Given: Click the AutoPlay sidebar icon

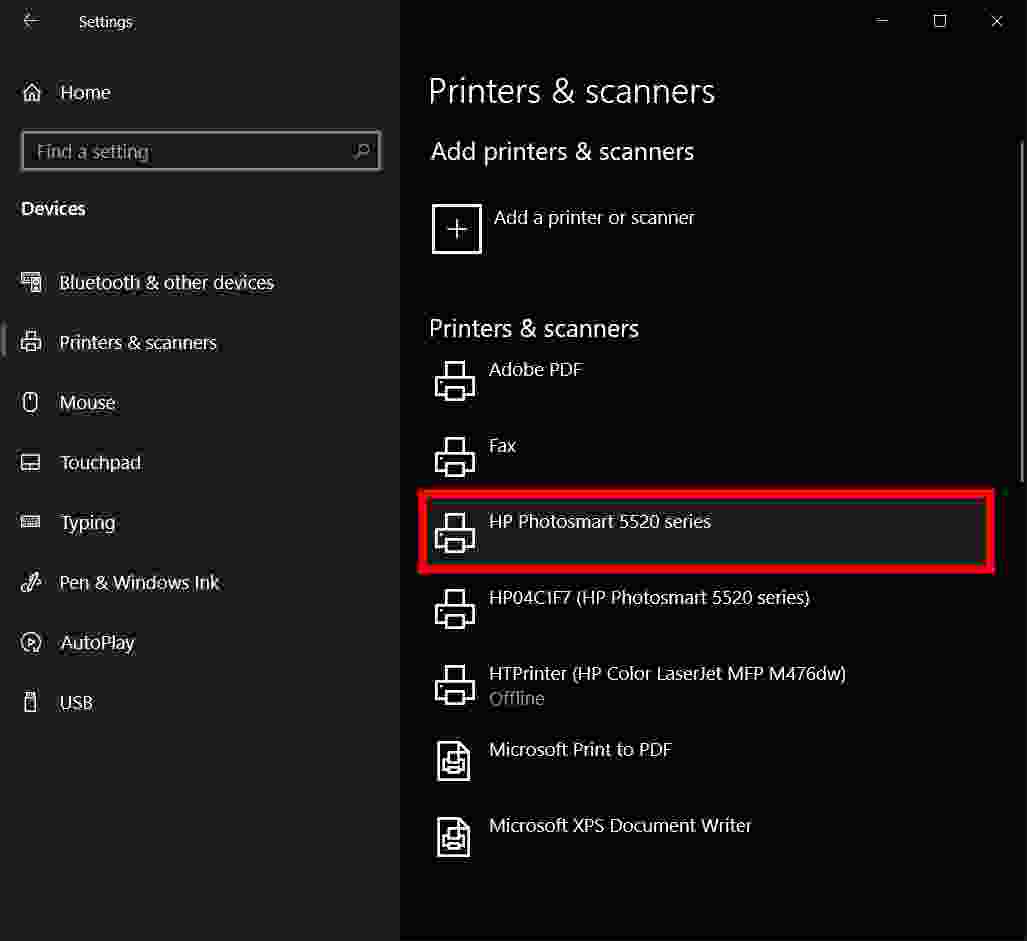Looking at the screenshot, I should 31,642.
